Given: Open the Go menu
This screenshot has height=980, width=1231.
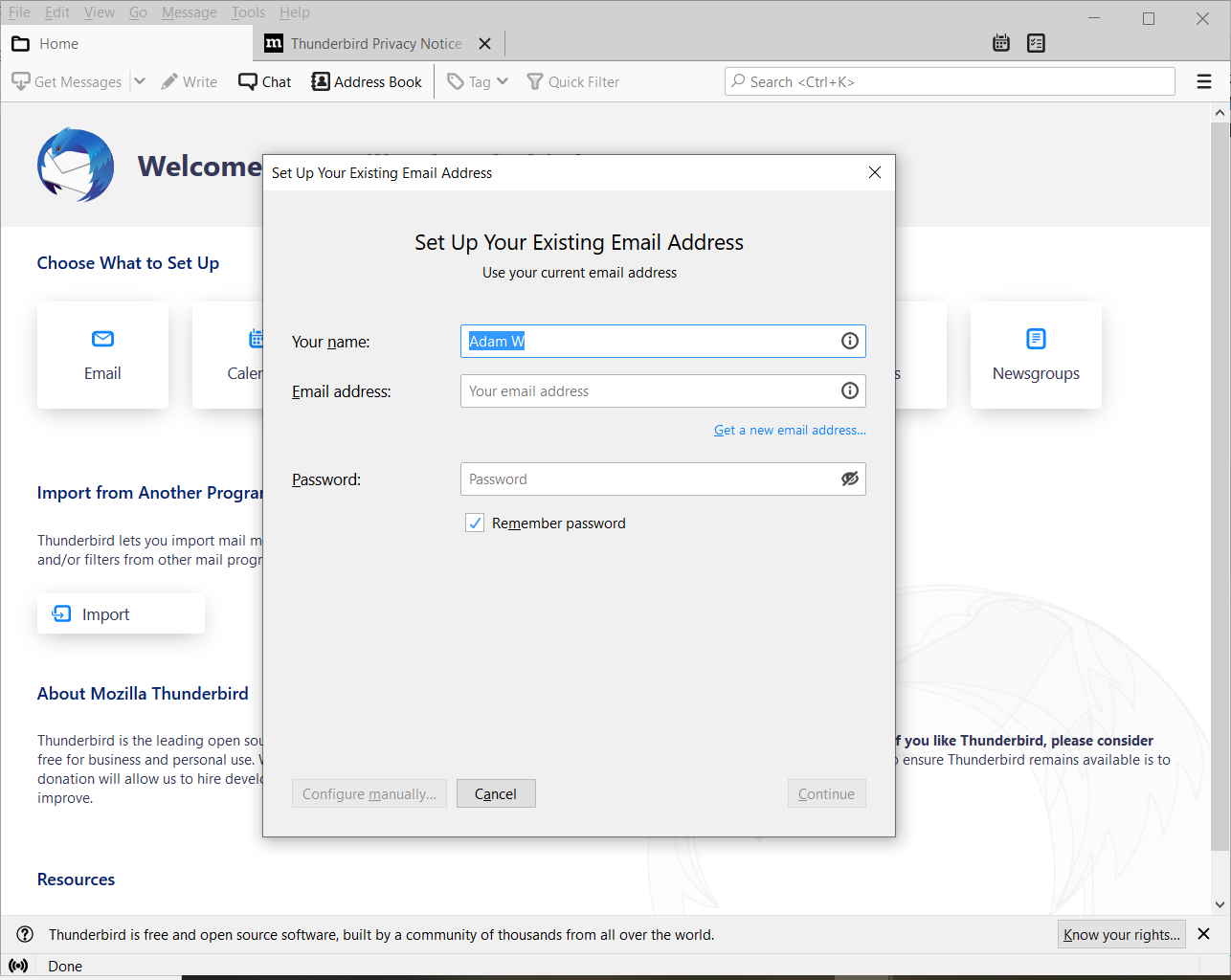Looking at the screenshot, I should (x=138, y=12).
